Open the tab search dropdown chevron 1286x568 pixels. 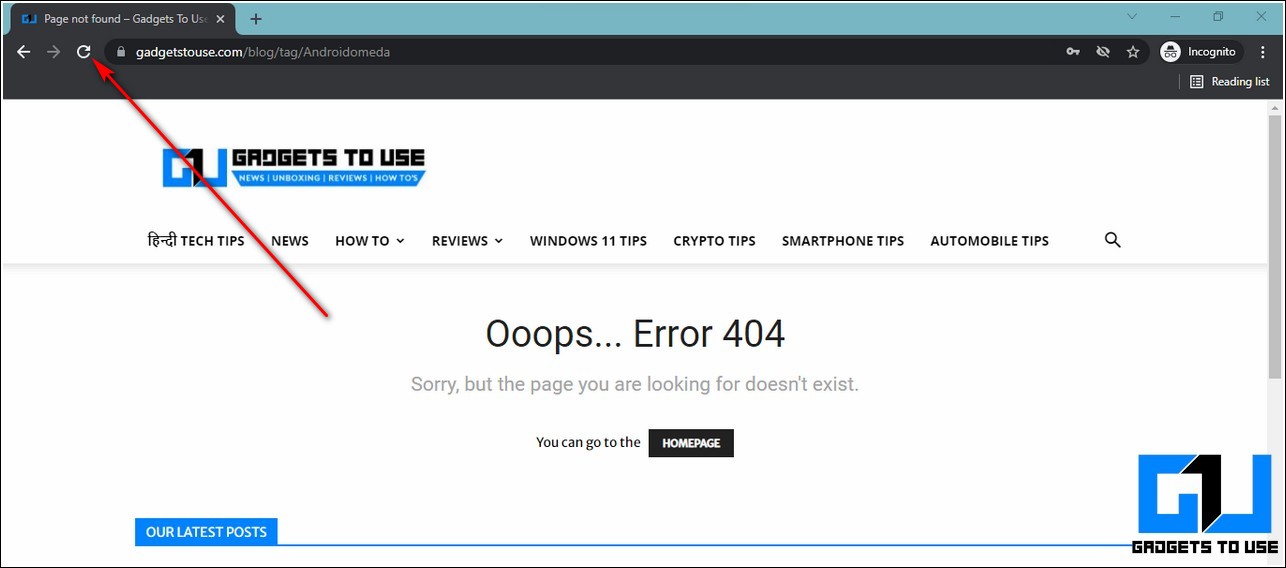[1132, 17]
